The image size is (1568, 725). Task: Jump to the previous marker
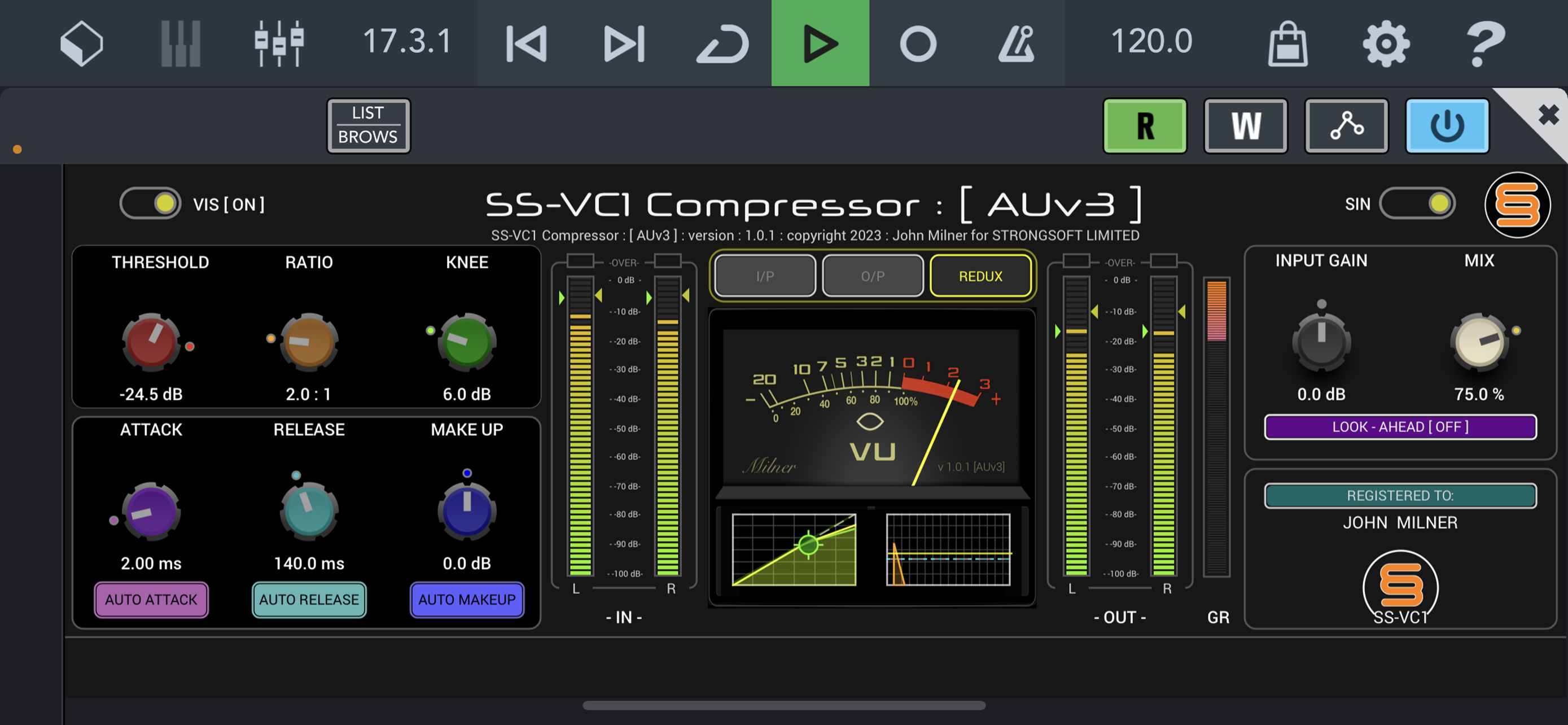527,43
